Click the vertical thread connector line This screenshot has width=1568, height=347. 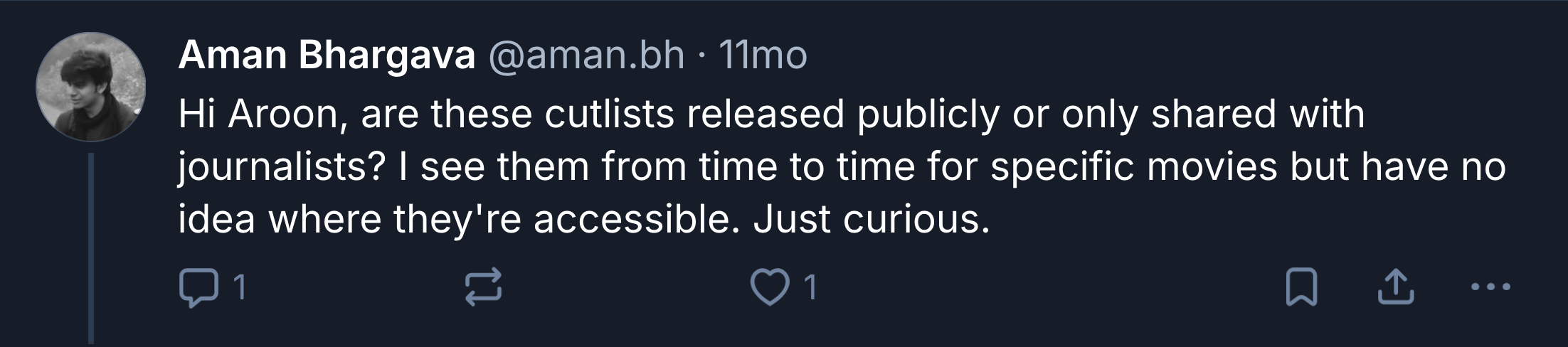91,249
